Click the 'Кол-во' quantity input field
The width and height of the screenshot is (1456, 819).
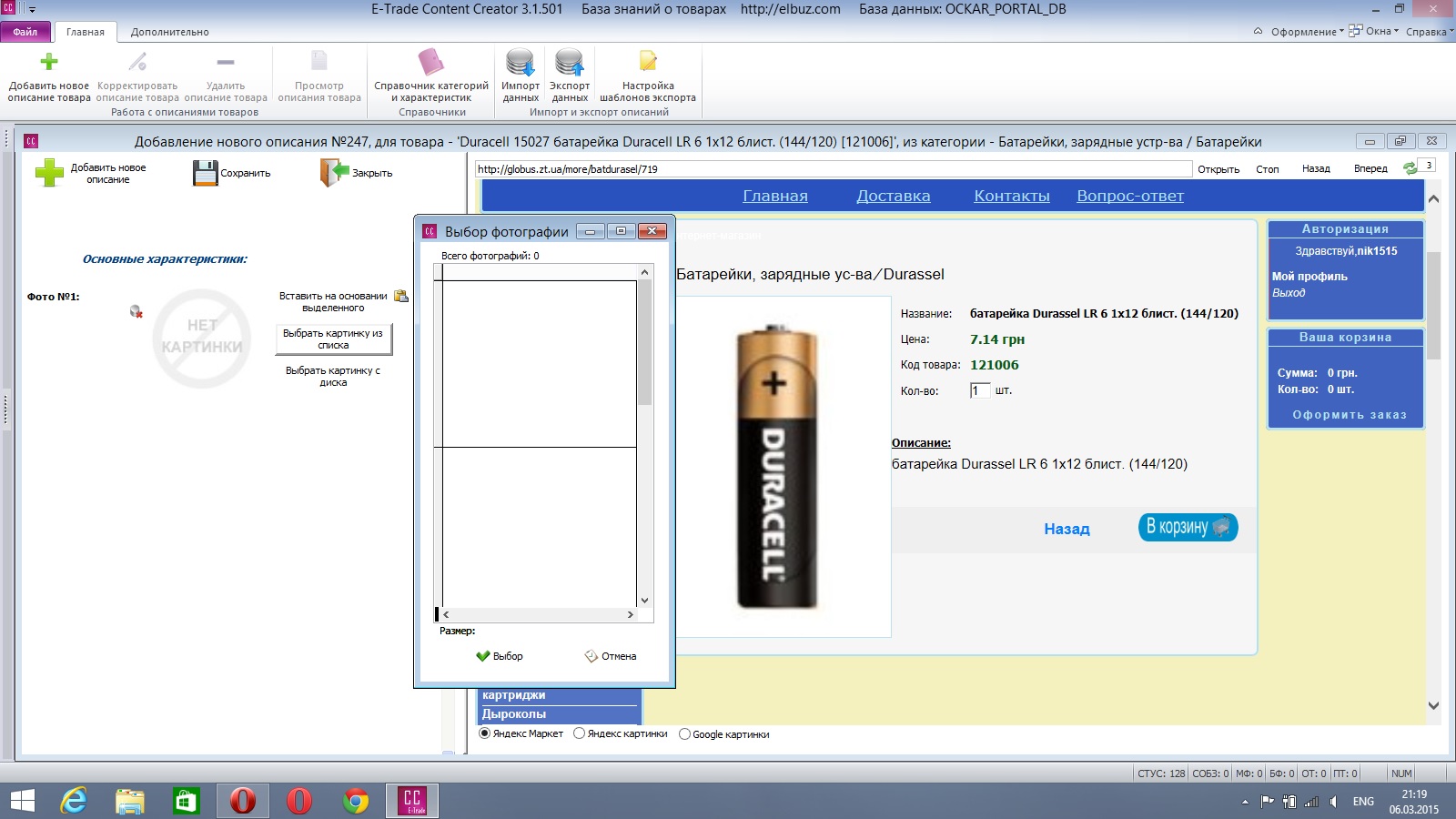tap(979, 390)
